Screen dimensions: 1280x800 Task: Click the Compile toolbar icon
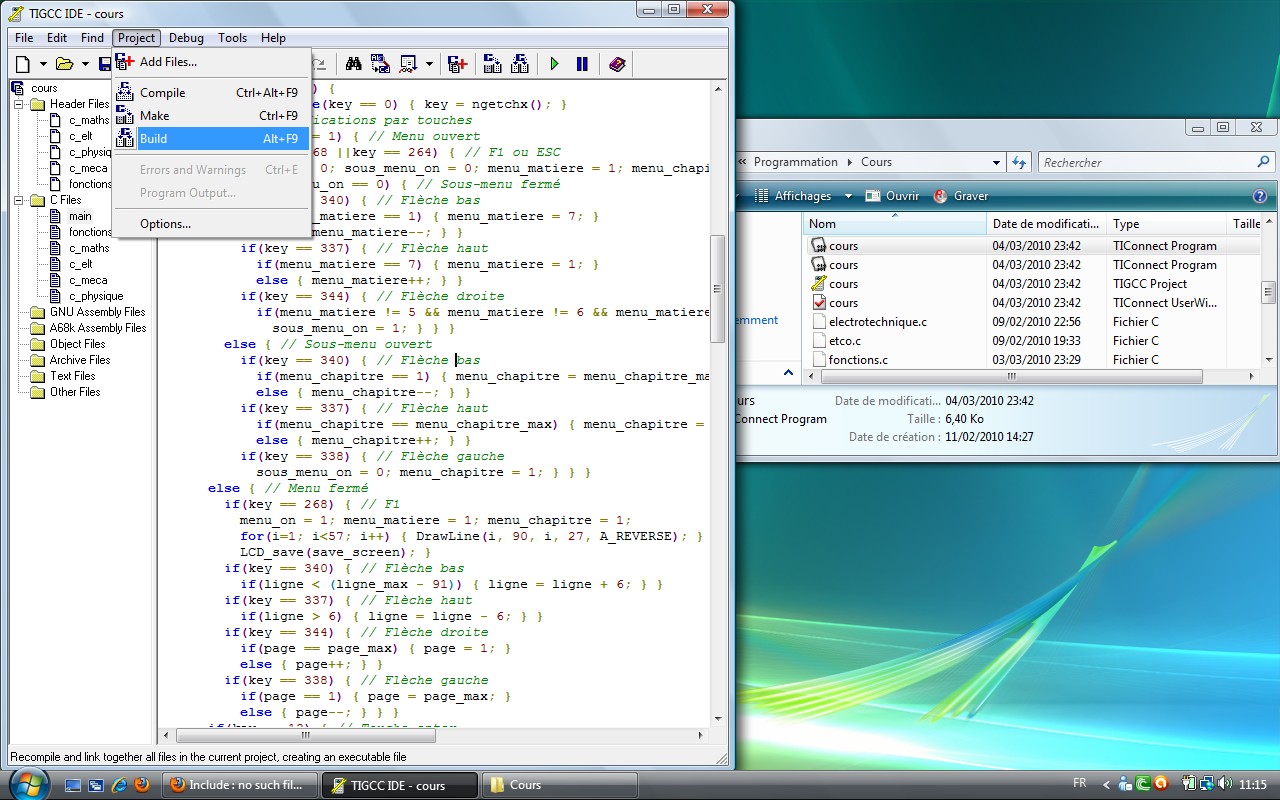click(492, 64)
